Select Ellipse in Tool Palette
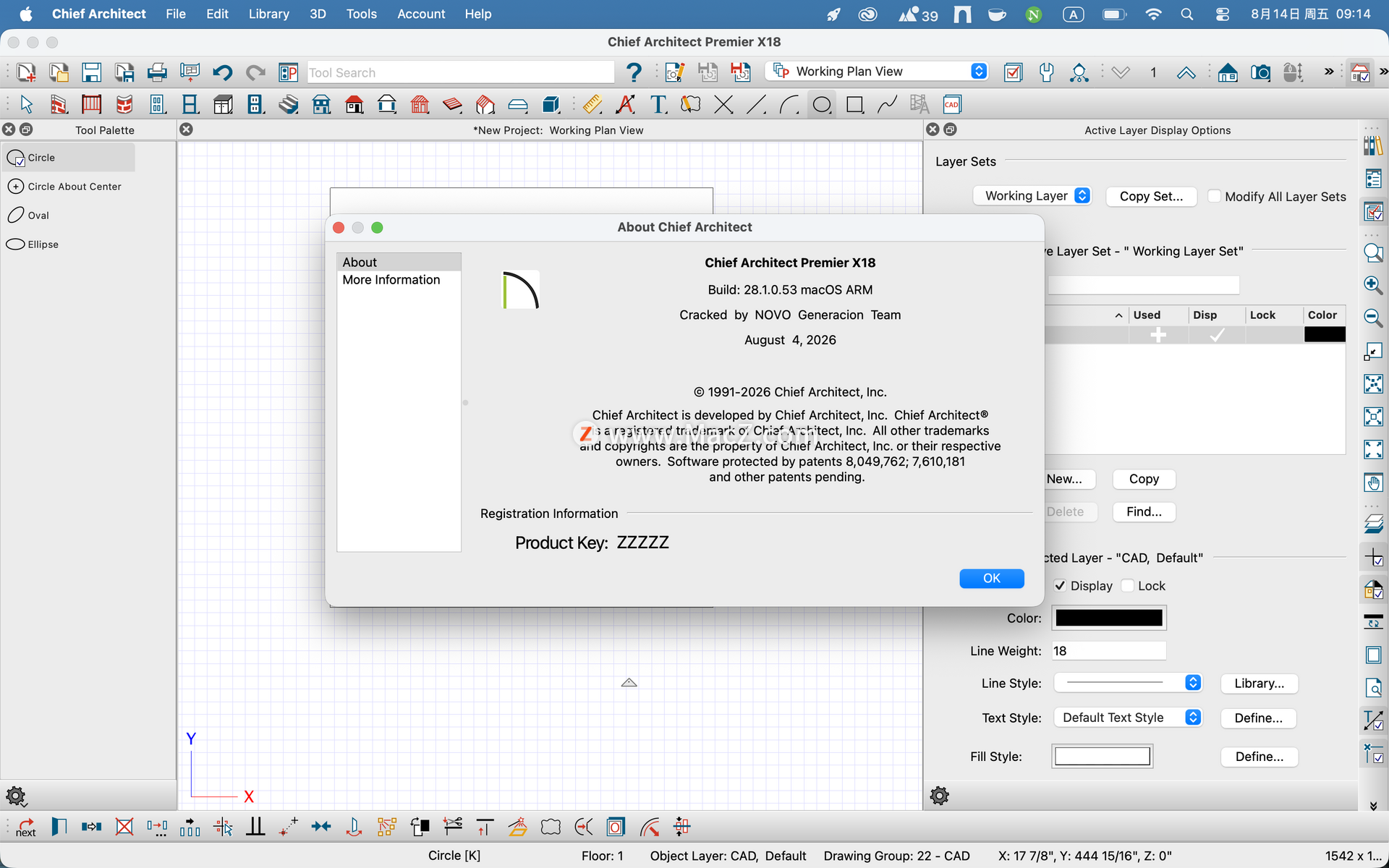This screenshot has width=1389, height=868. pos(68,244)
